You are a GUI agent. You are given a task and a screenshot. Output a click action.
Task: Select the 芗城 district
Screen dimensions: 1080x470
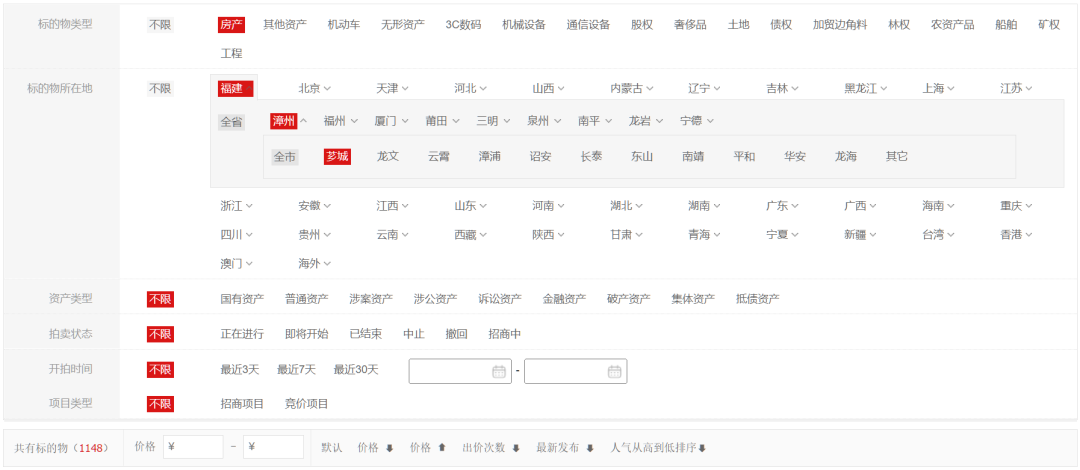tap(338, 156)
